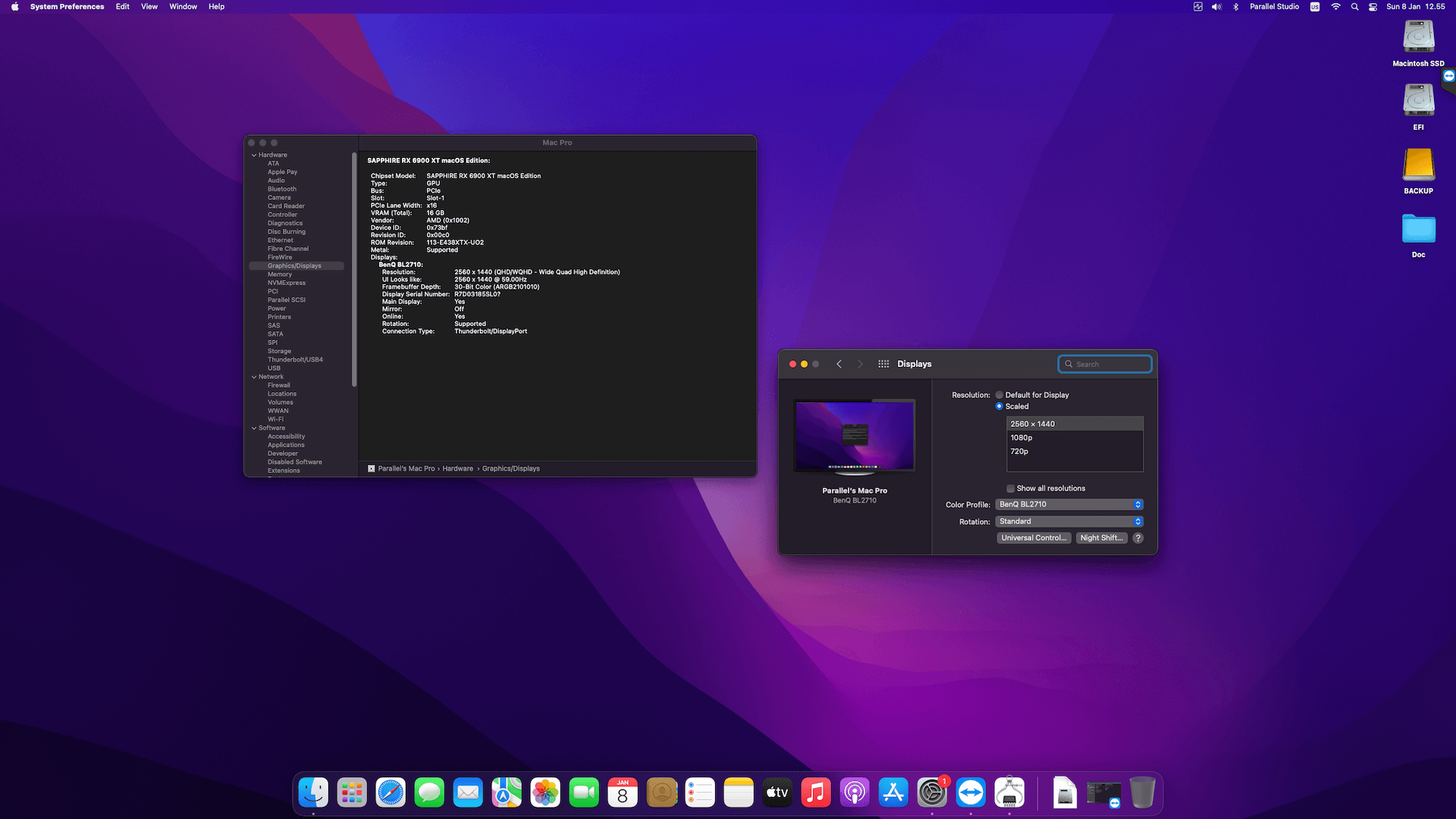Collapse the Network section in sidebar
The width and height of the screenshot is (1456, 819).
[x=254, y=377]
